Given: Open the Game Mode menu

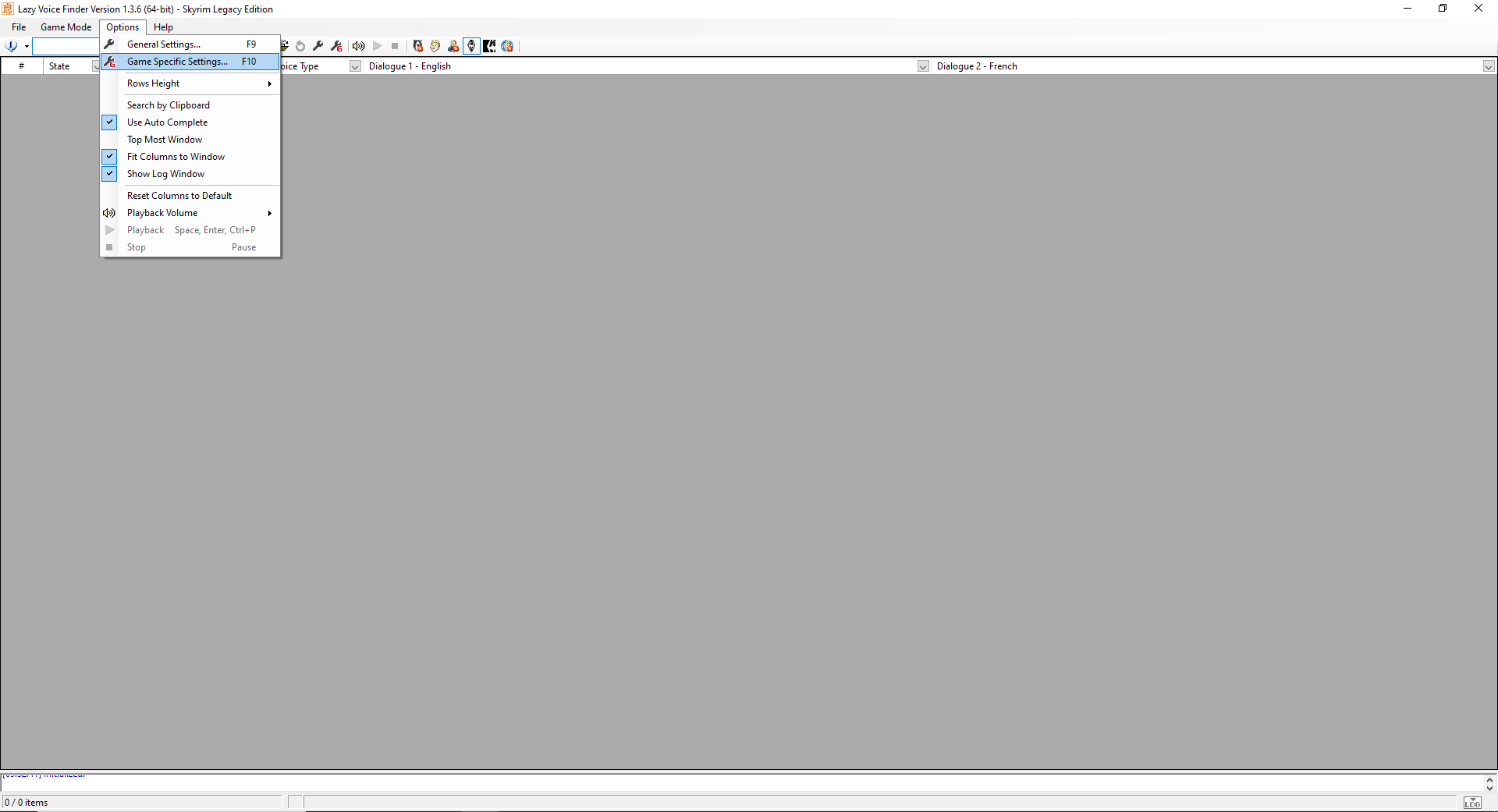Looking at the screenshot, I should pyautogui.click(x=66, y=27).
